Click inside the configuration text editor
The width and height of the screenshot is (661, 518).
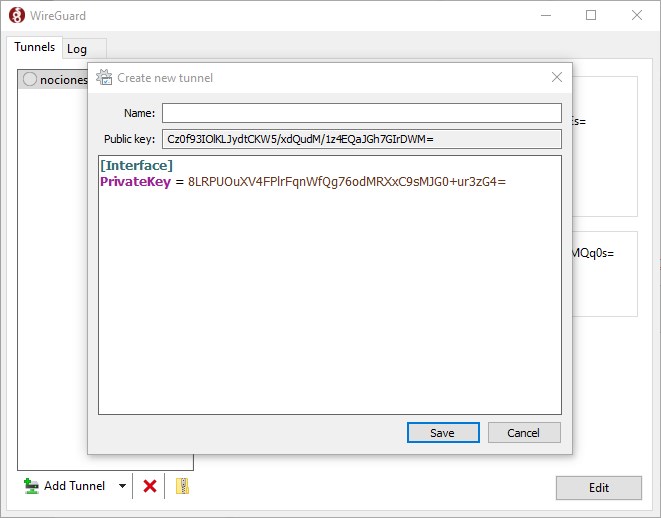click(x=330, y=285)
